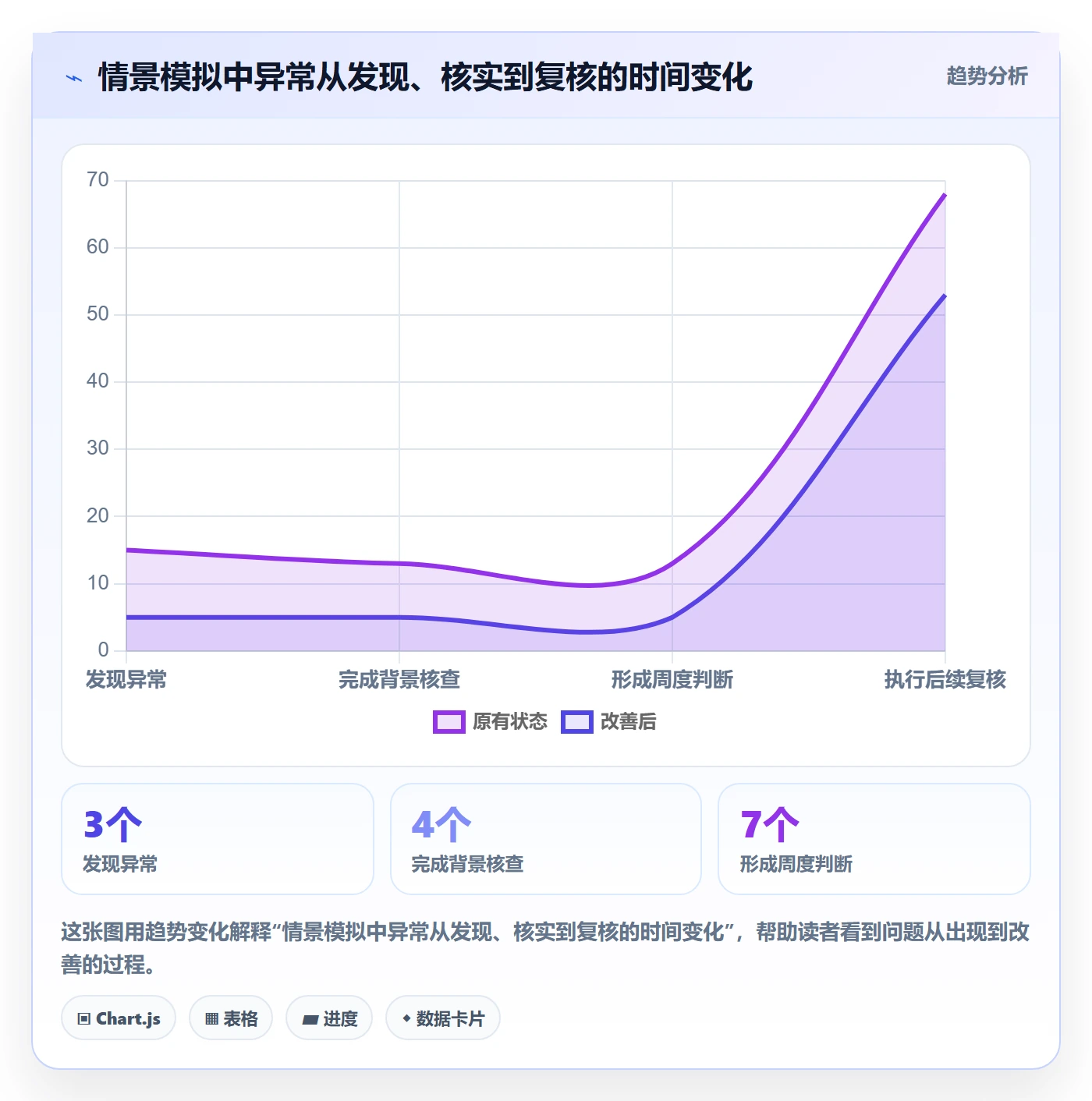Click the lightning bolt icon beside the title

coord(74,78)
